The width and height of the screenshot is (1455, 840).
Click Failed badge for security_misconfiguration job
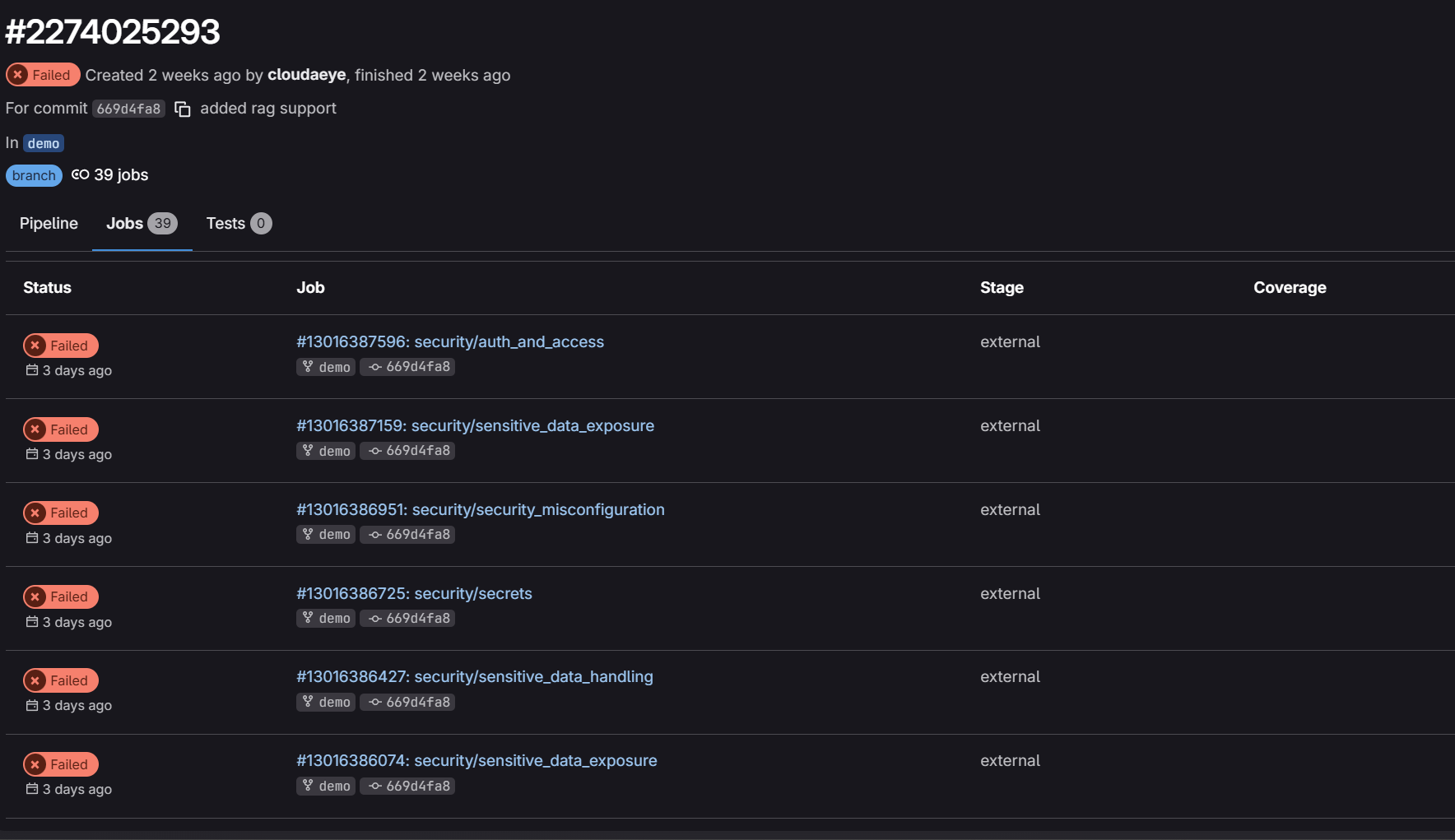click(61, 513)
